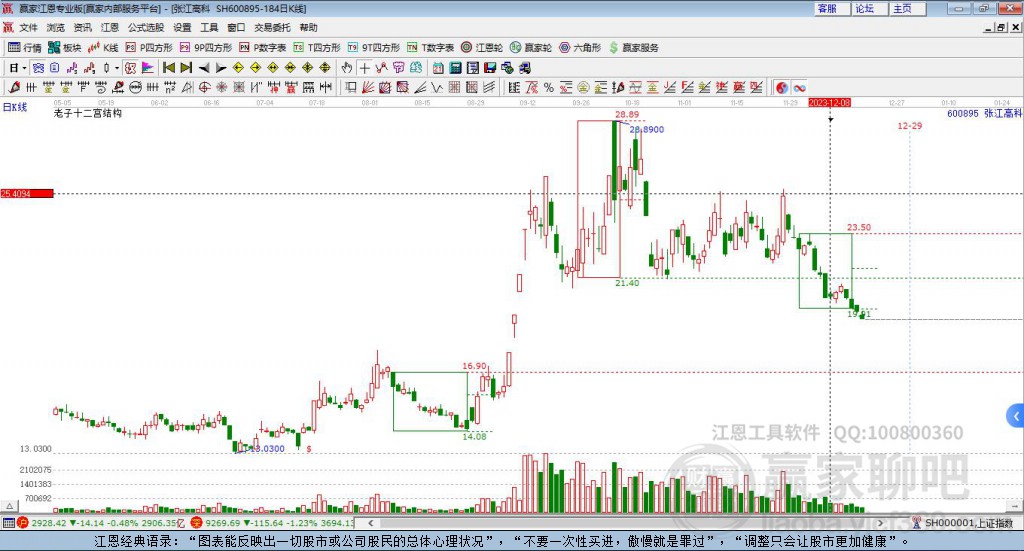The image size is (1024, 551).
Task: Toggle the yin-yang icon
Action: [x=782, y=87]
